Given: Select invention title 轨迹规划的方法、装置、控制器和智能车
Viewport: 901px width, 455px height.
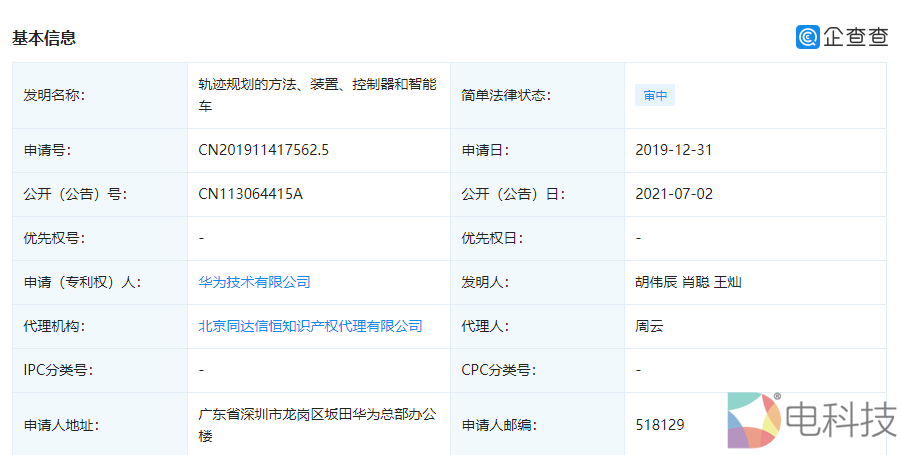Looking at the screenshot, I should [317, 95].
